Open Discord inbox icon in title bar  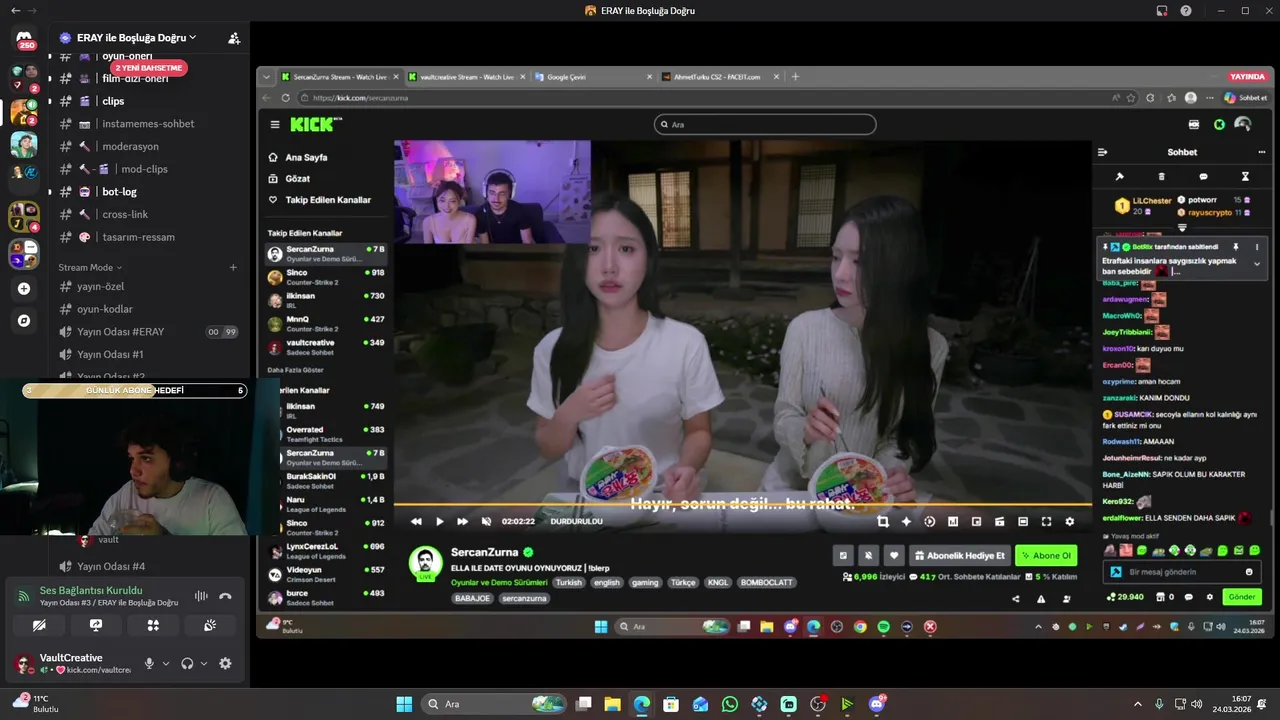coord(1162,11)
